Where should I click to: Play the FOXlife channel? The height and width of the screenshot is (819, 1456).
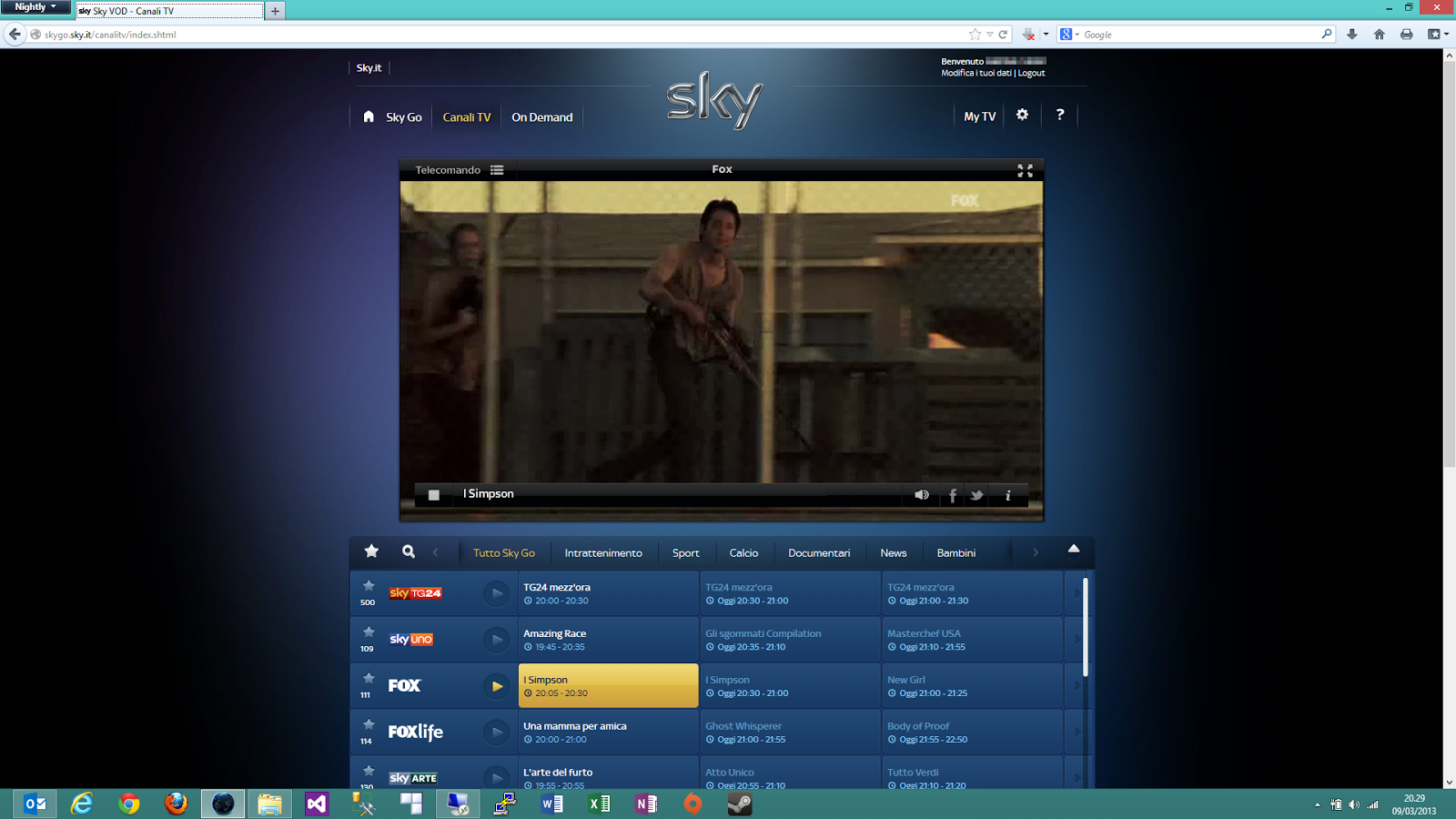click(x=497, y=733)
